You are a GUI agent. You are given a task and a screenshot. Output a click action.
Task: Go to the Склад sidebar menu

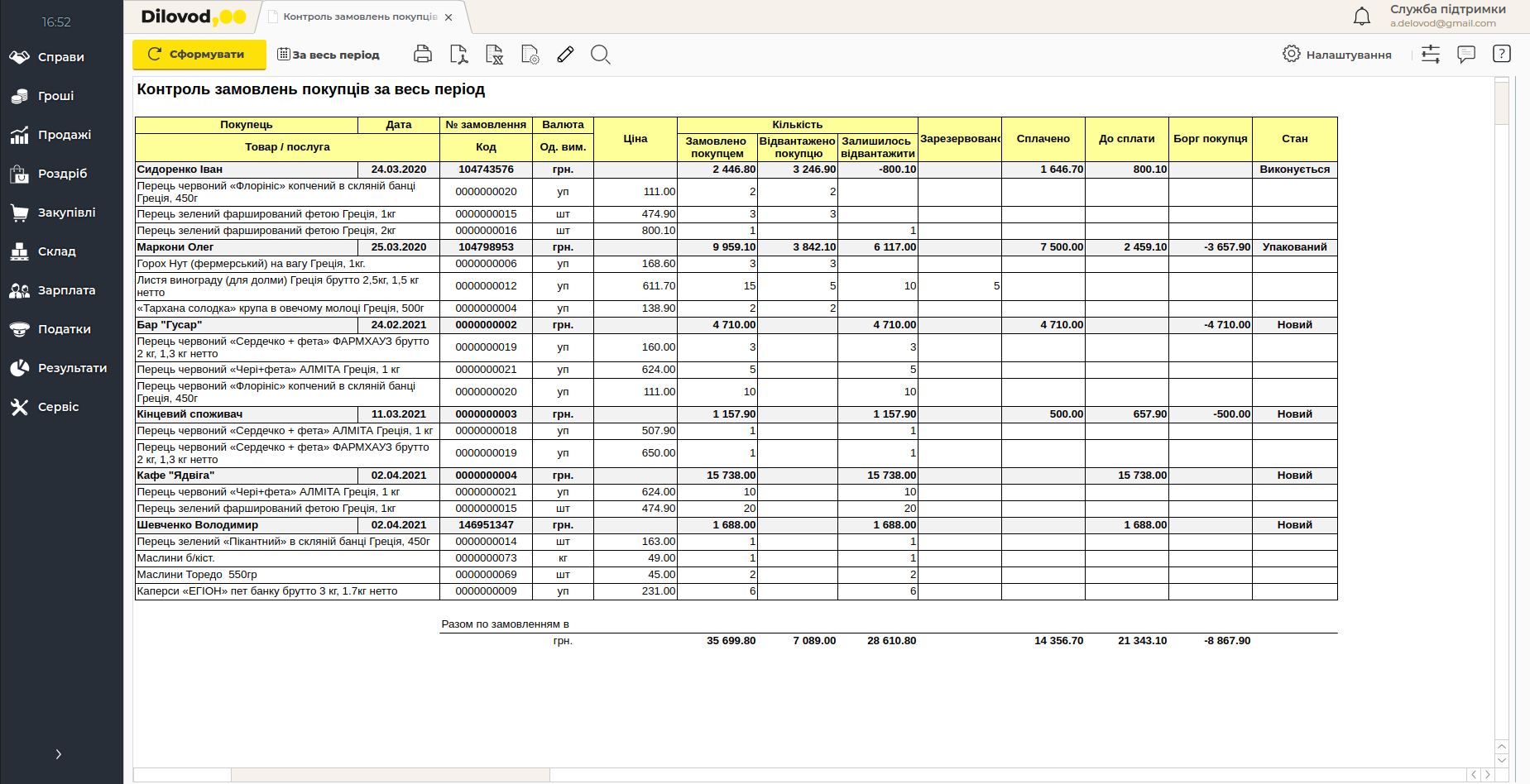[56, 251]
